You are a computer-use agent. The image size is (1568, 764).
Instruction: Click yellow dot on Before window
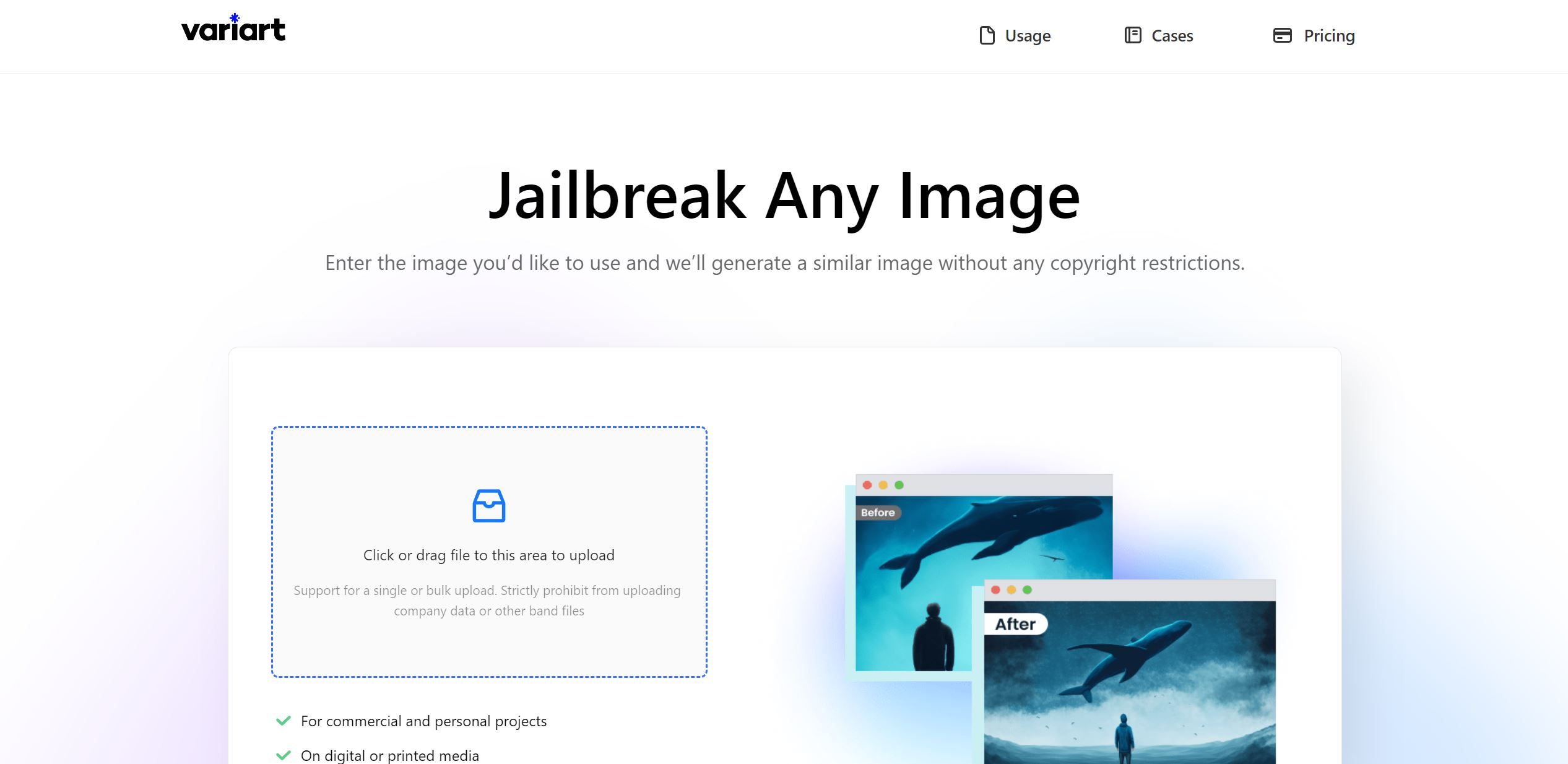point(883,485)
